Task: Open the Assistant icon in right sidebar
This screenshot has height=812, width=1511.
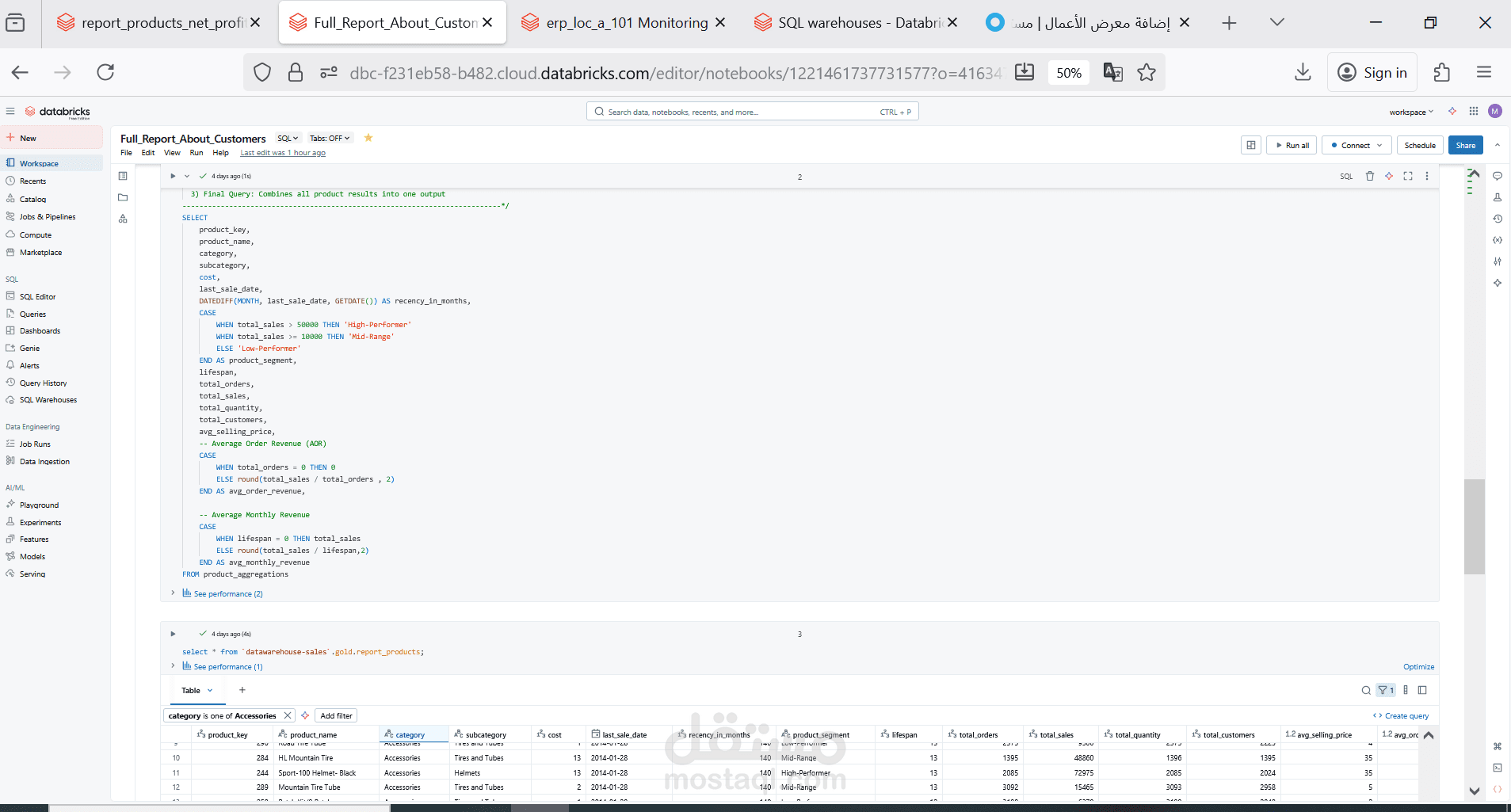Action: (1498, 283)
